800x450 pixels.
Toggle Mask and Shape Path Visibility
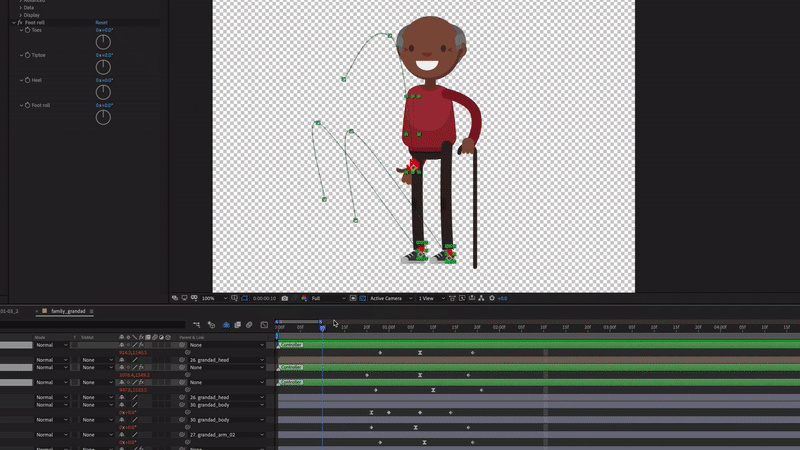pyautogui.click(x=244, y=298)
